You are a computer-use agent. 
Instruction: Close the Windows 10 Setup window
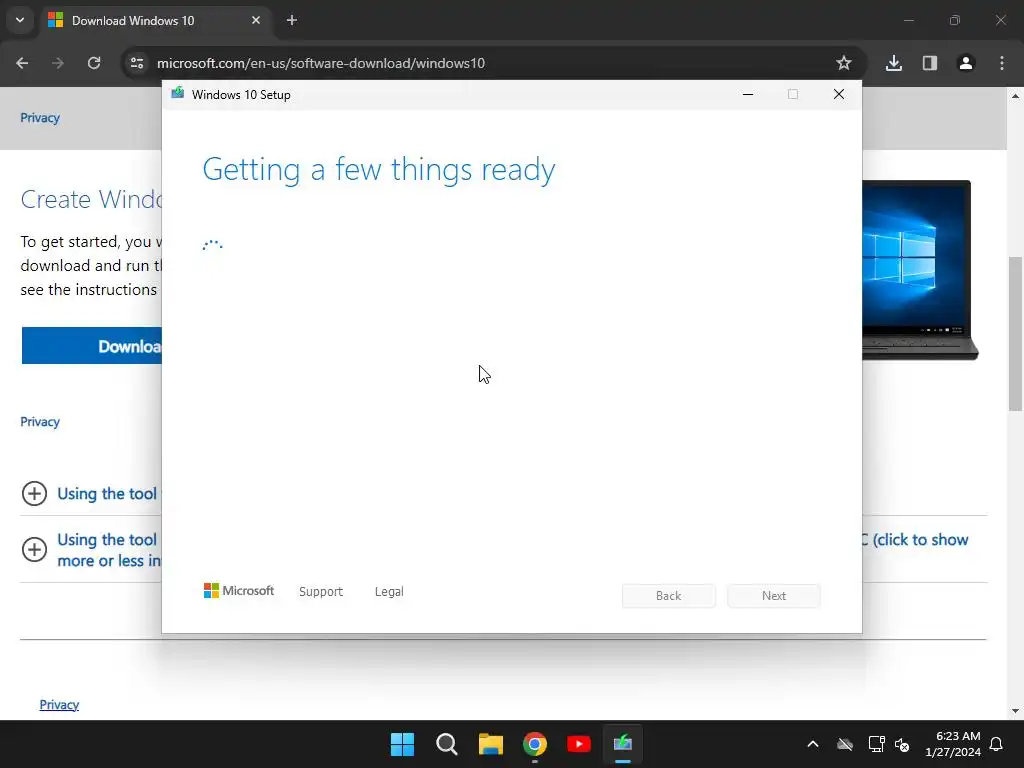[x=839, y=94]
